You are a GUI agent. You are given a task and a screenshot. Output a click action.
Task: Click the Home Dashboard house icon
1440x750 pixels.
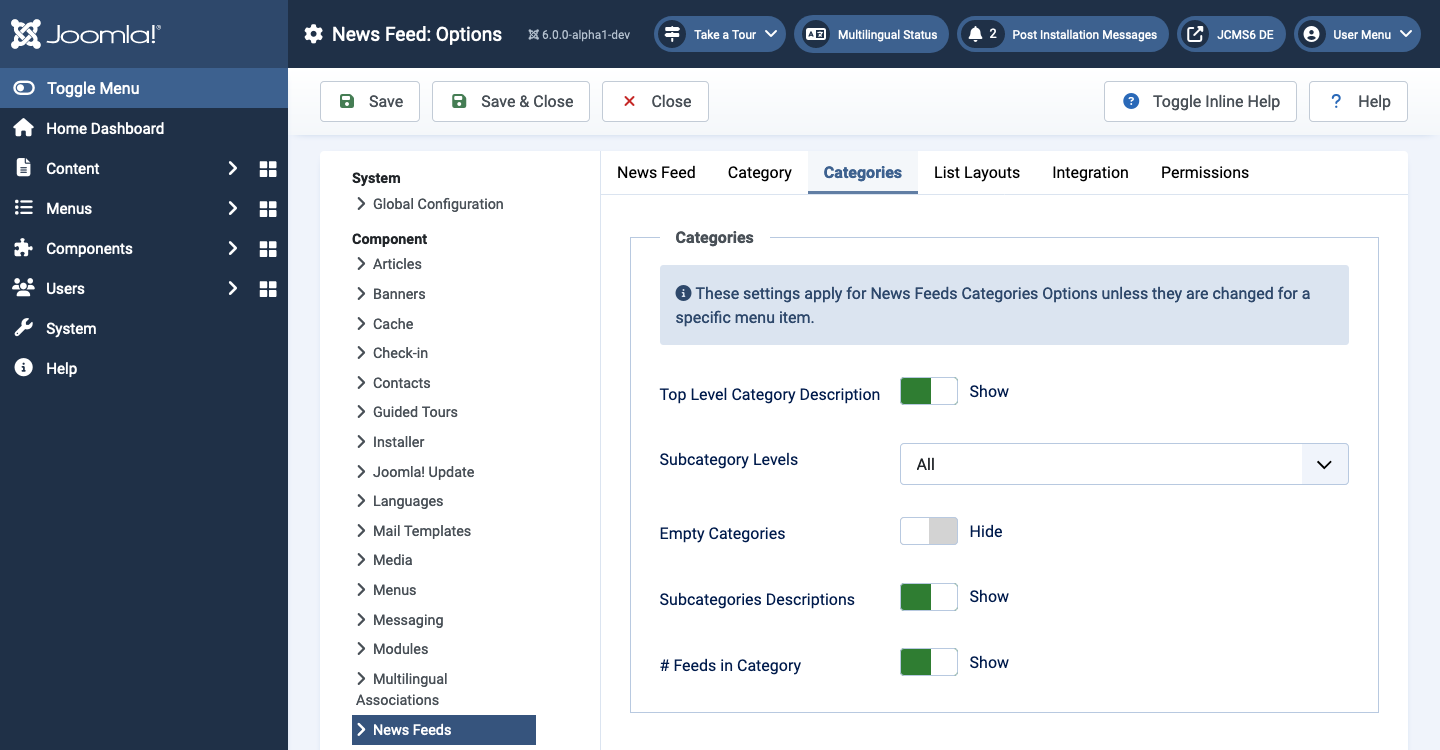(x=24, y=128)
